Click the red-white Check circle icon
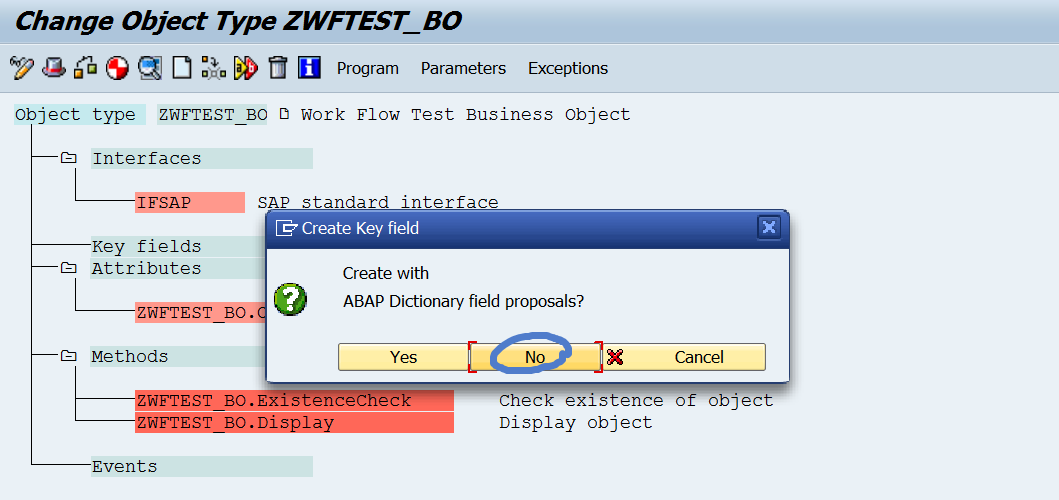The image size is (1059, 500). (x=118, y=68)
